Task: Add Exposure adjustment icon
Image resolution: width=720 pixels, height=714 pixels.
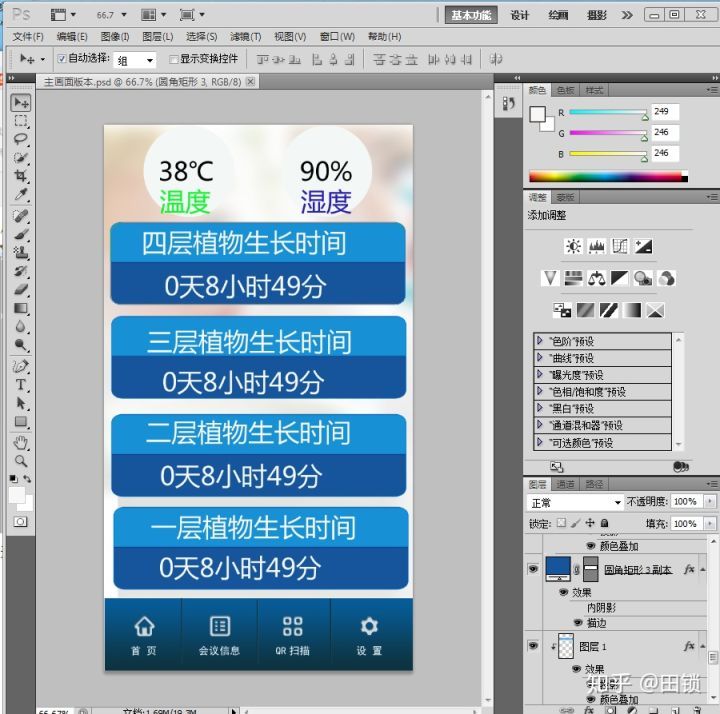Action: [x=643, y=247]
